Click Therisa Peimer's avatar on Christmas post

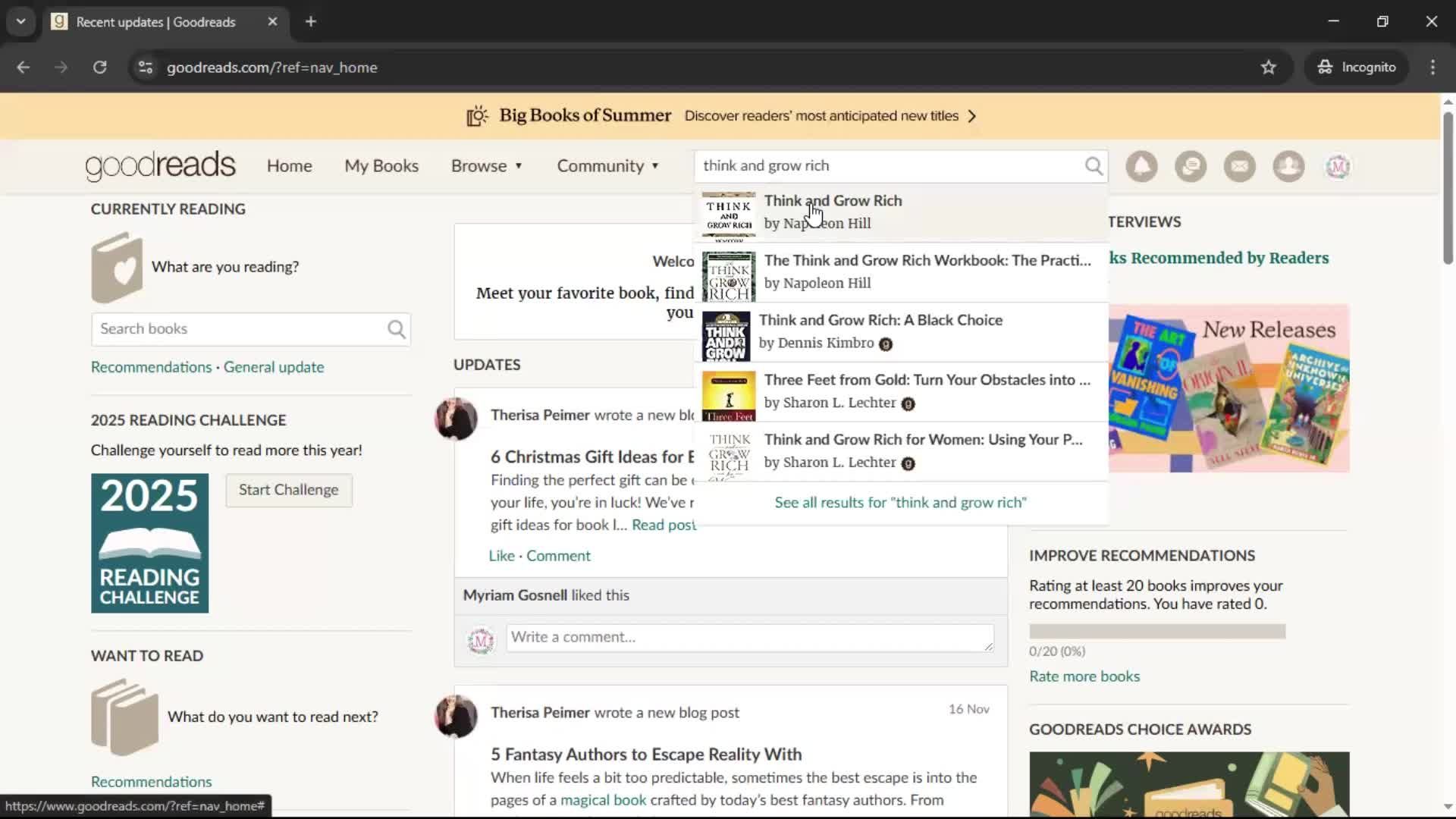(x=456, y=419)
